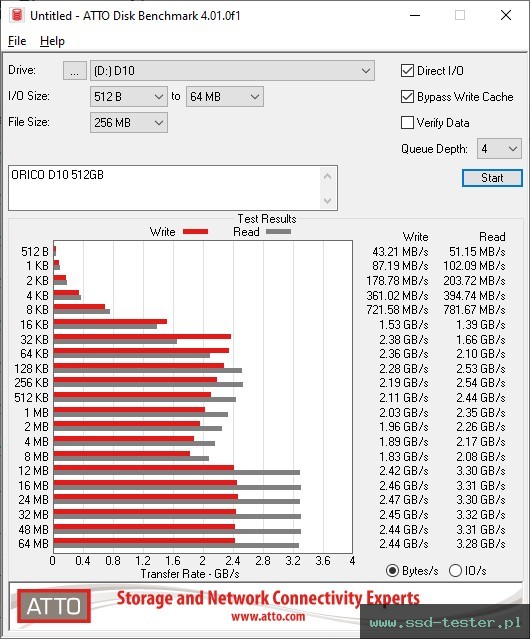530x639 pixels.
Task: Click the ATTO Disk Benchmark title bar icon
Action: (x=17, y=15)
